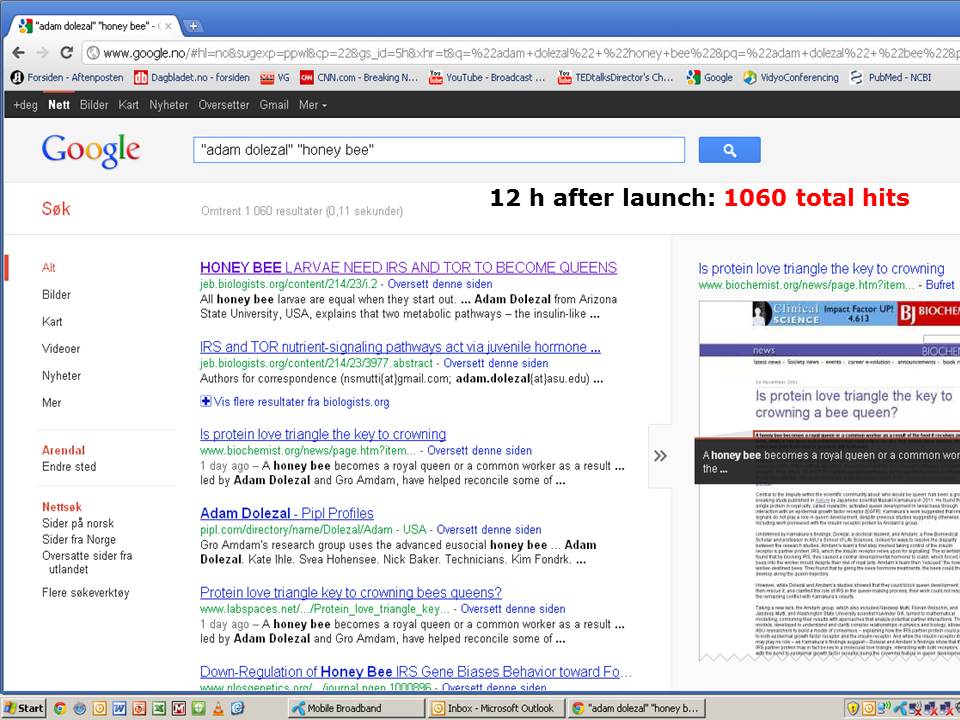Open the Mer dropdown in Google's top bar
This screenshot has width=960, height=720.
(312, 105)
